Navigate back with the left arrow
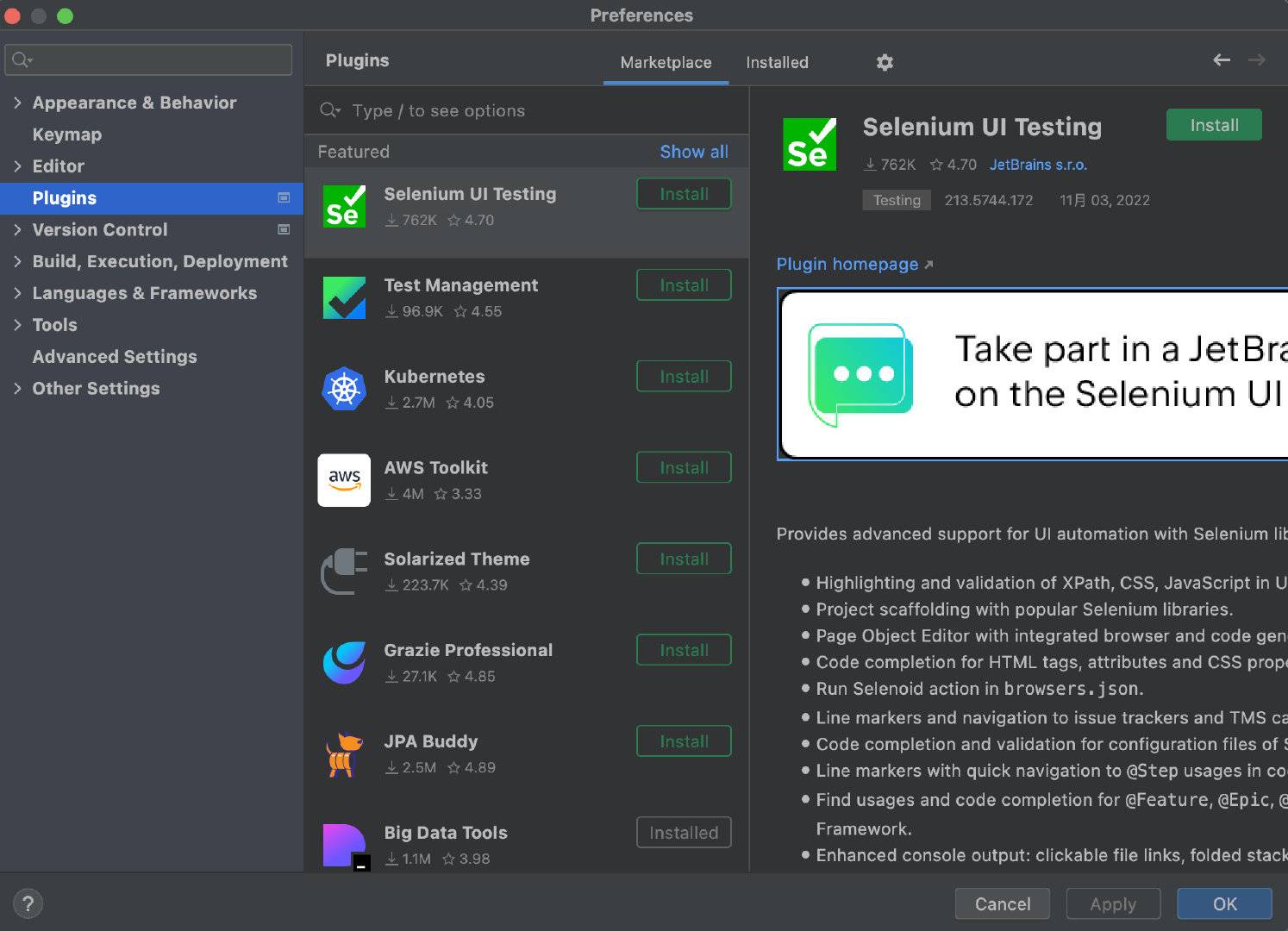The image size is (1288, 931). coord(1222,59)
